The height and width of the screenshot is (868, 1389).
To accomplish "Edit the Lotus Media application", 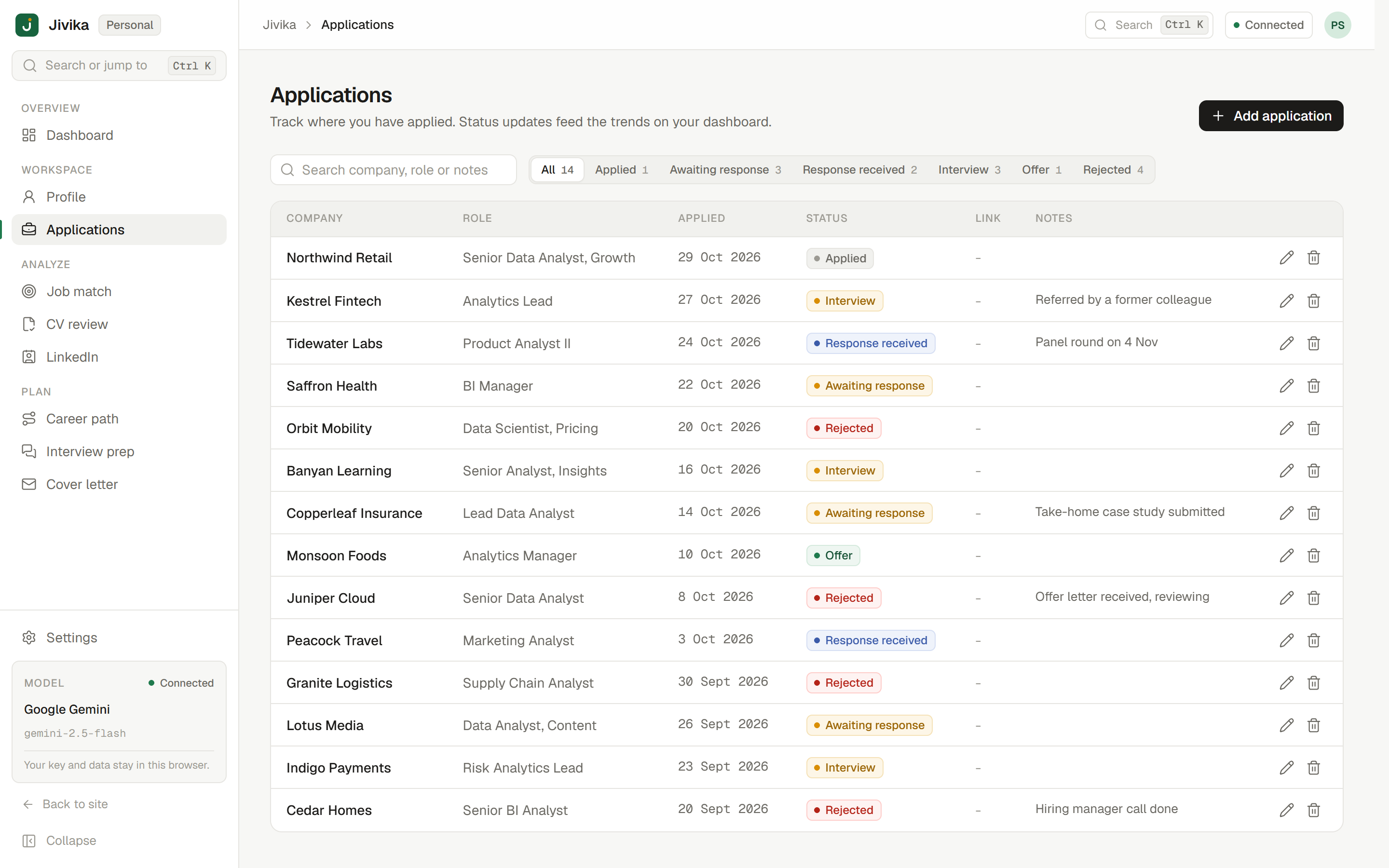I will [x=1286, y=726].
